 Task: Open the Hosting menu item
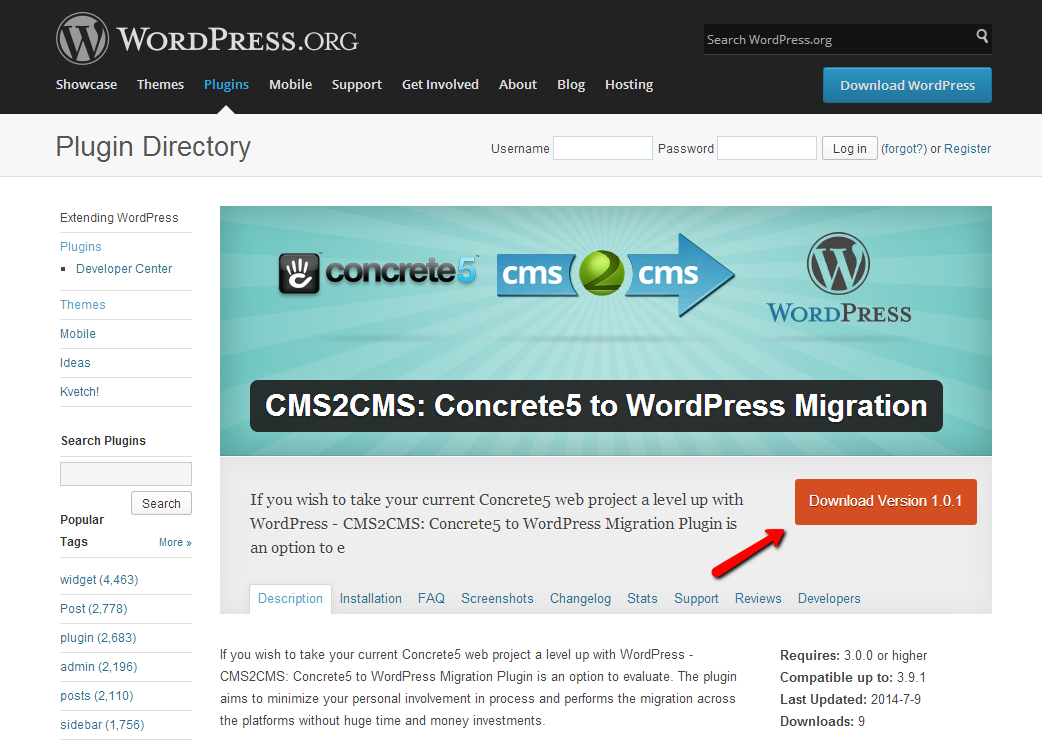tap(629, 84)
